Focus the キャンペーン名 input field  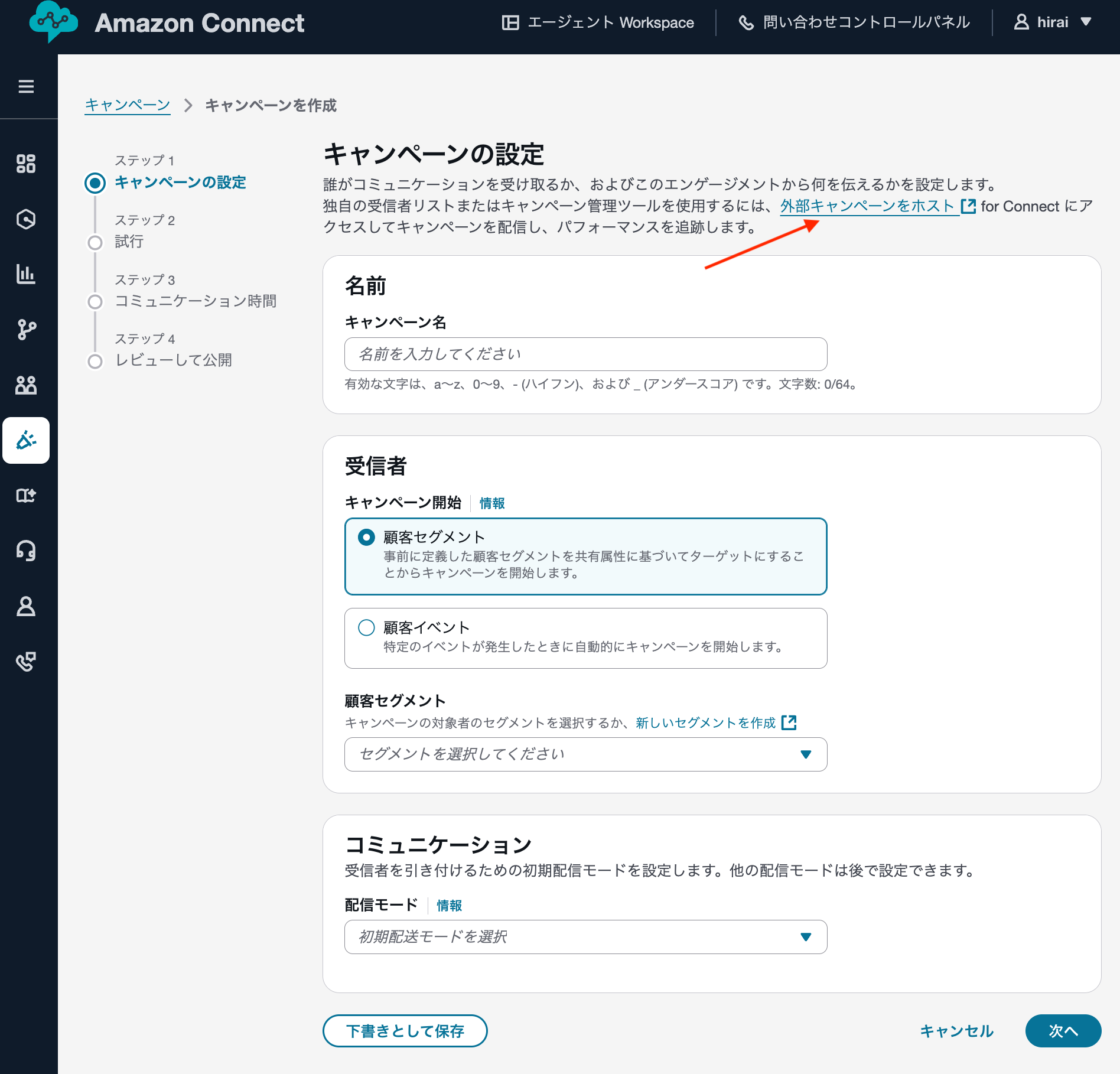pos(585,354)
